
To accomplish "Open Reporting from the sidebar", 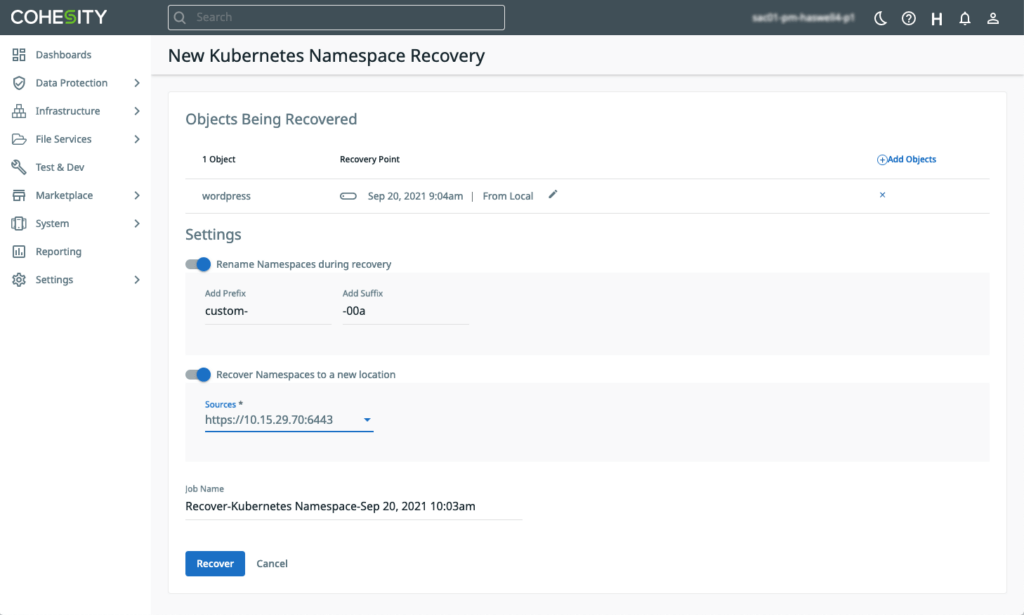I will [x=58, y=252].
